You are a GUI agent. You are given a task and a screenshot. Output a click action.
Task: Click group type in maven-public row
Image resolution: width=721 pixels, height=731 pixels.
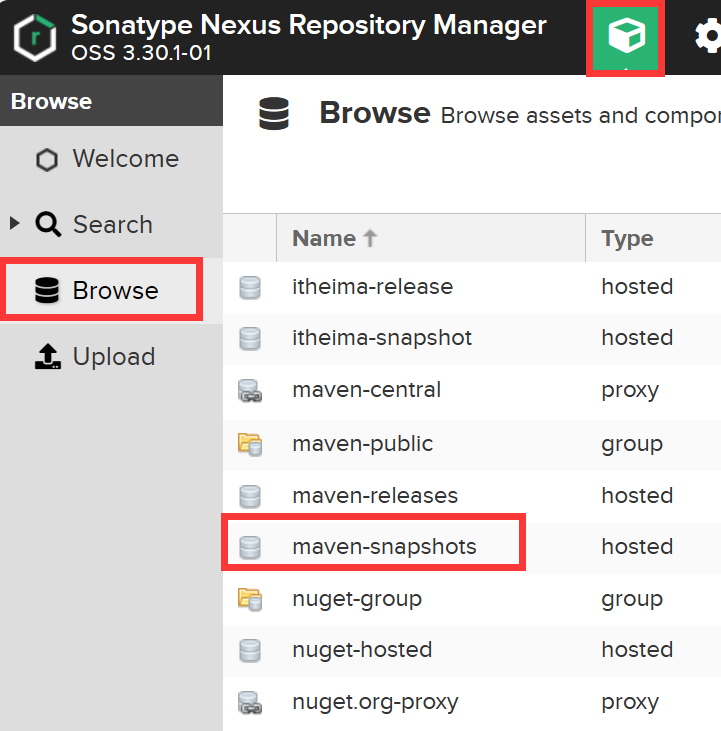tap(632, 445)
